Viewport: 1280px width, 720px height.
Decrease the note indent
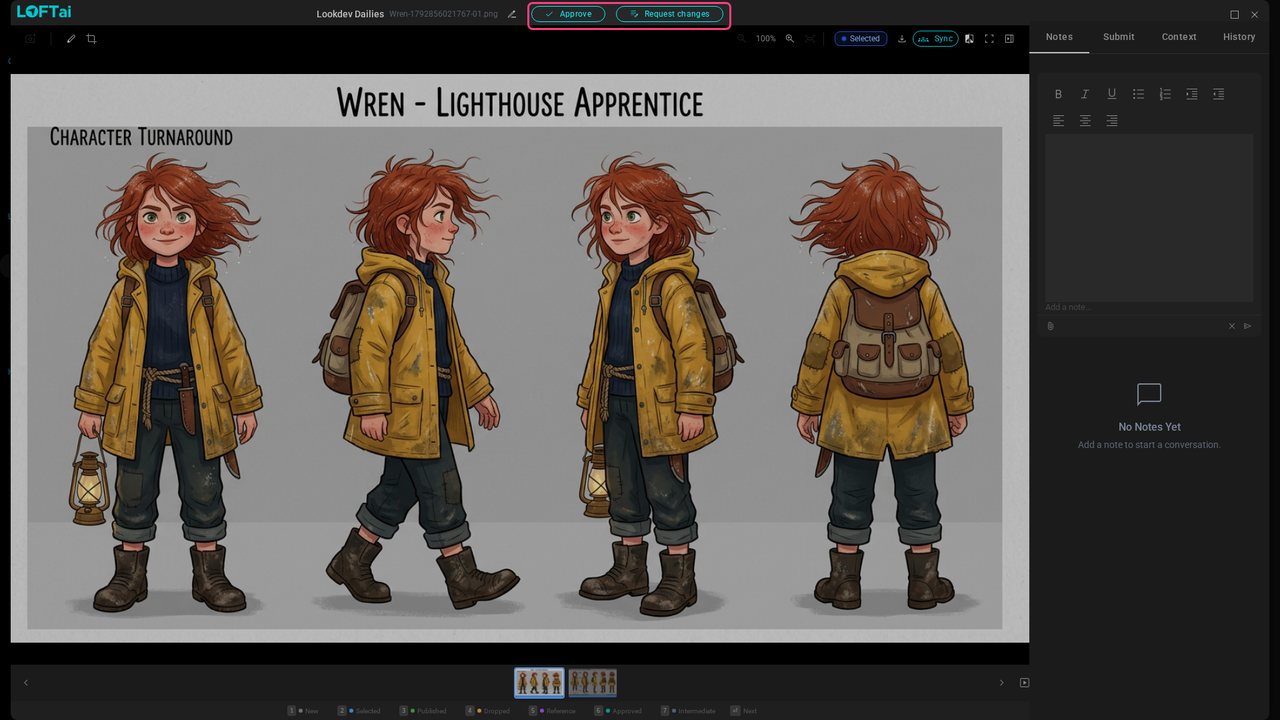[1218, 94]
